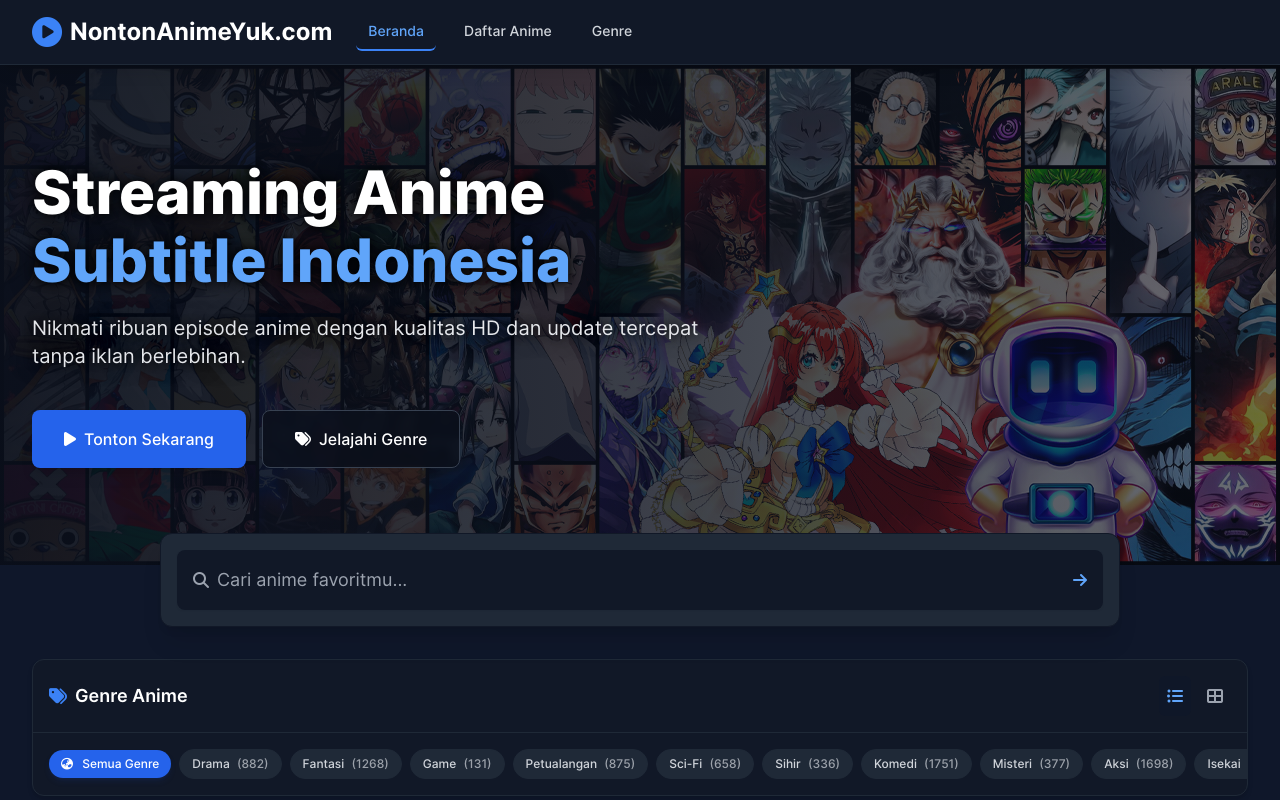This screenshot has height=800, width=1280.
Task: Switch to list view icon
Action: coord(1175,696)
